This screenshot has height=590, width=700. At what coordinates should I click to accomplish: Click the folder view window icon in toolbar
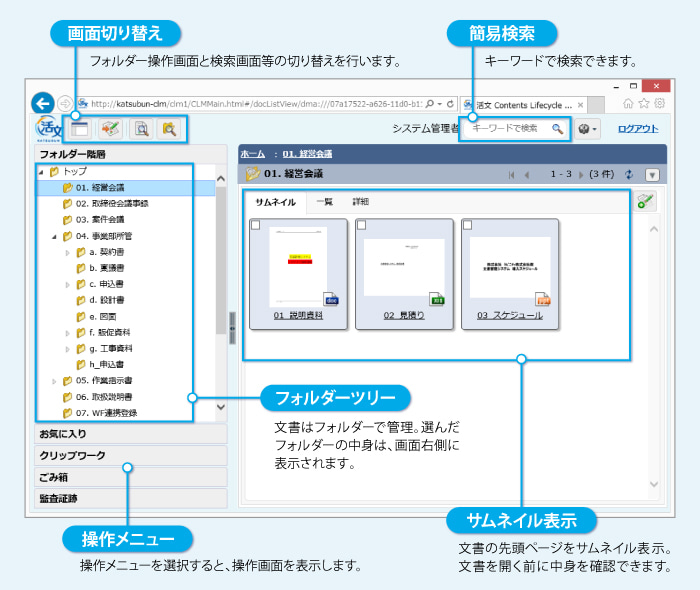78,128
